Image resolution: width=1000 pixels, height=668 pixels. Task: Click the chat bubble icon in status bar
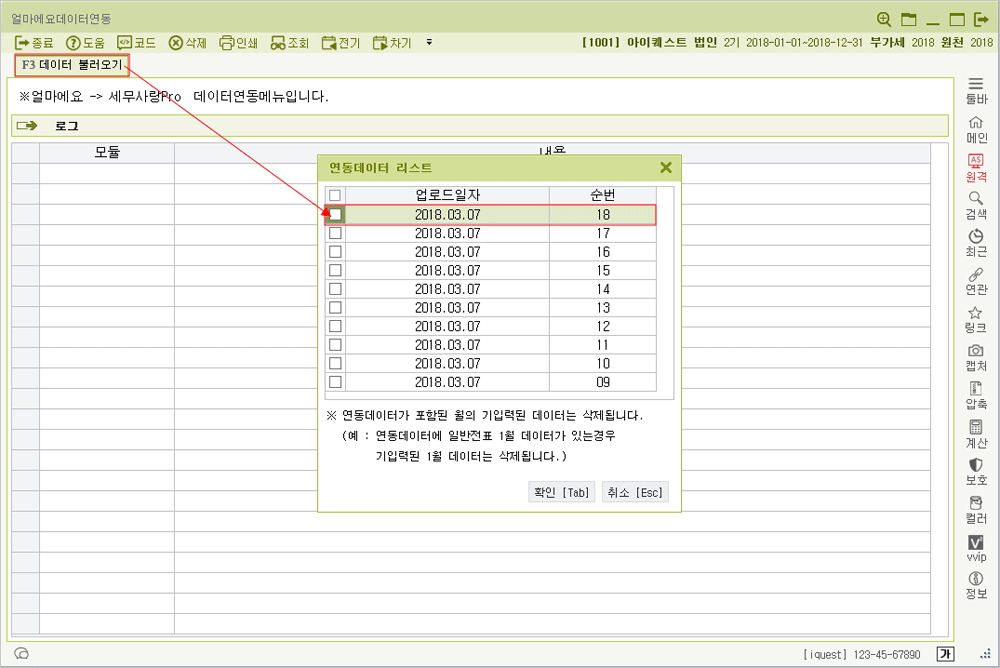[22, 654]
